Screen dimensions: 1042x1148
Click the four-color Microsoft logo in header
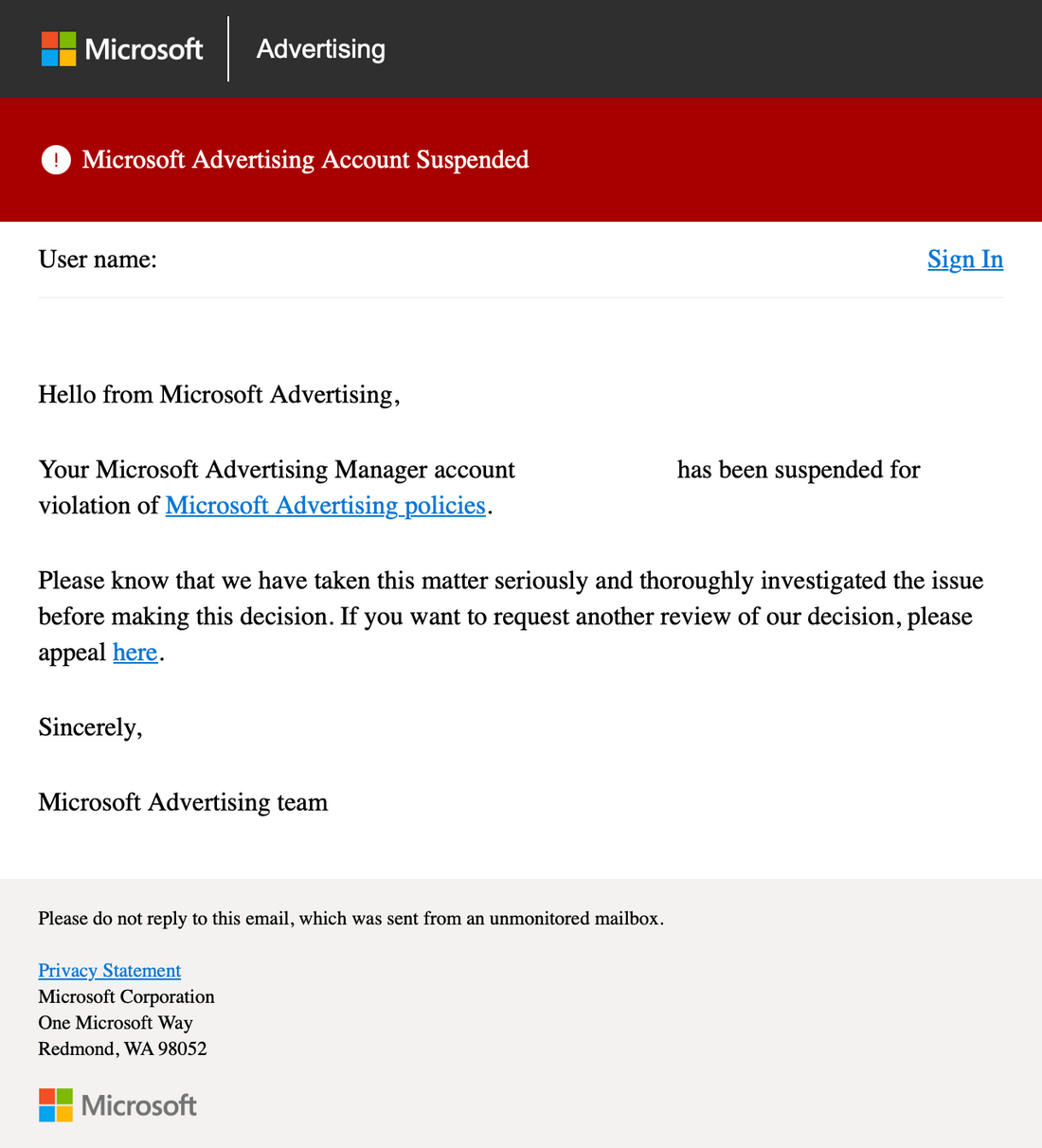pyautogui.click(x=58, y=49)
